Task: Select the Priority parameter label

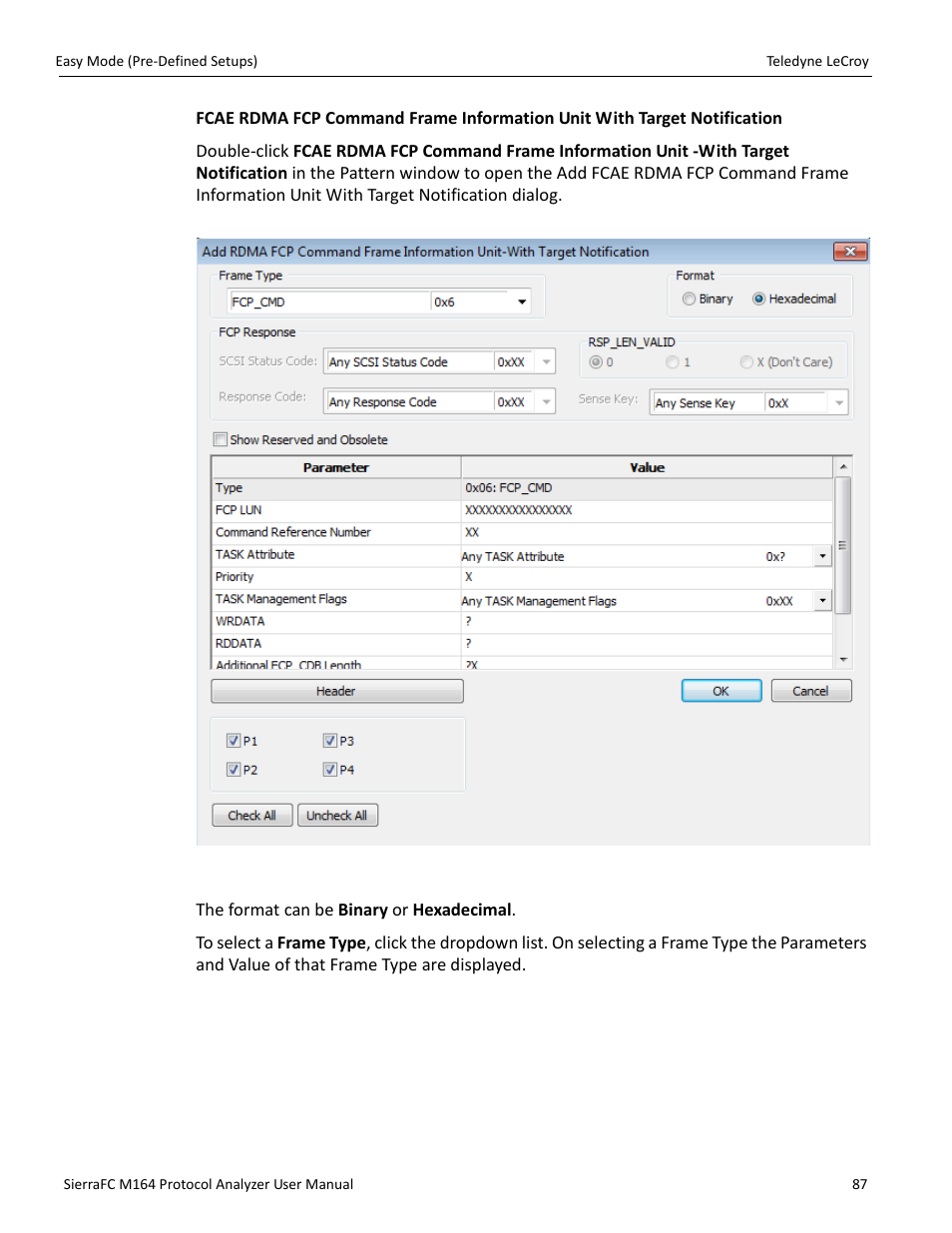Action: pyautogui.click(x=235, y=577)
